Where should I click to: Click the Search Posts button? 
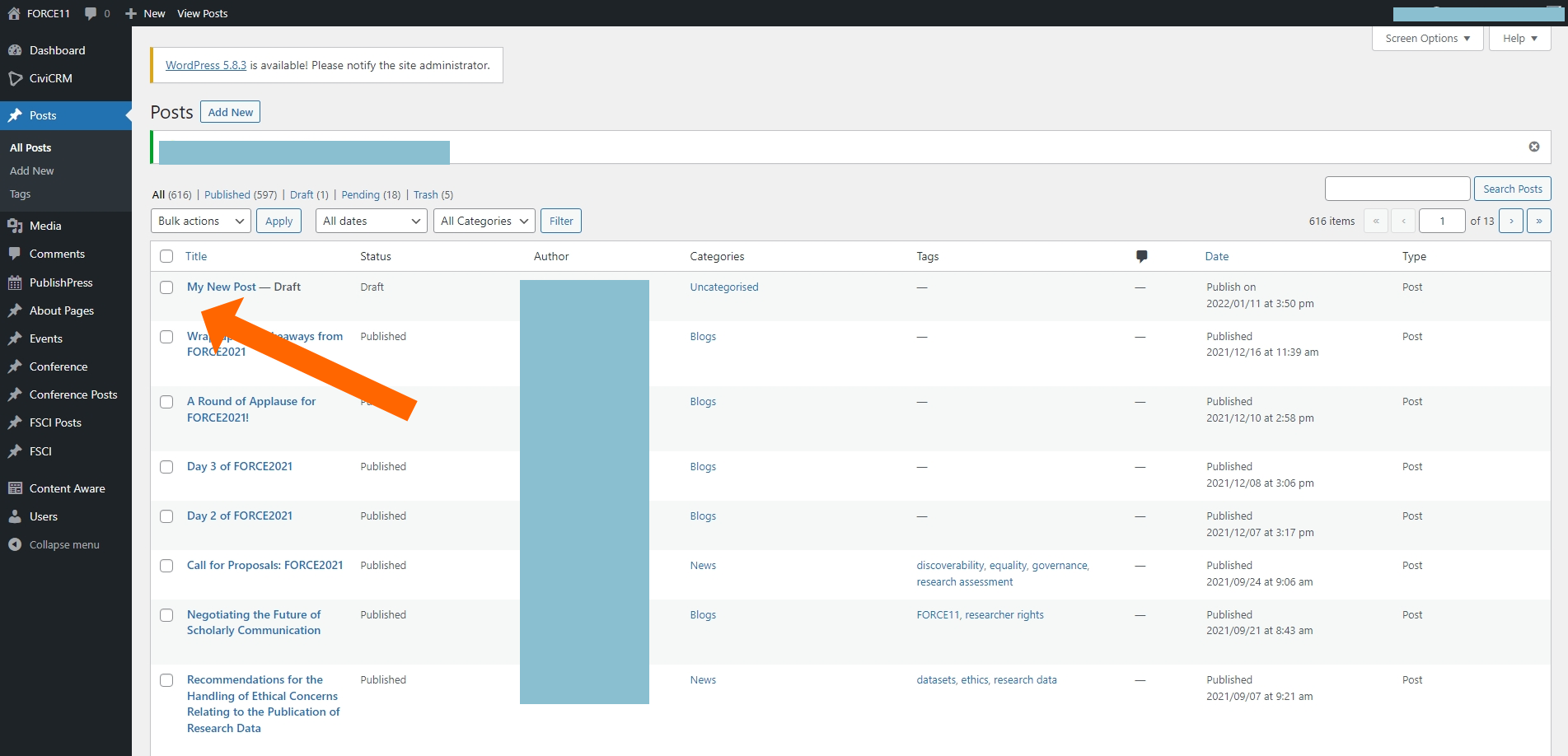coord(1513,189)
